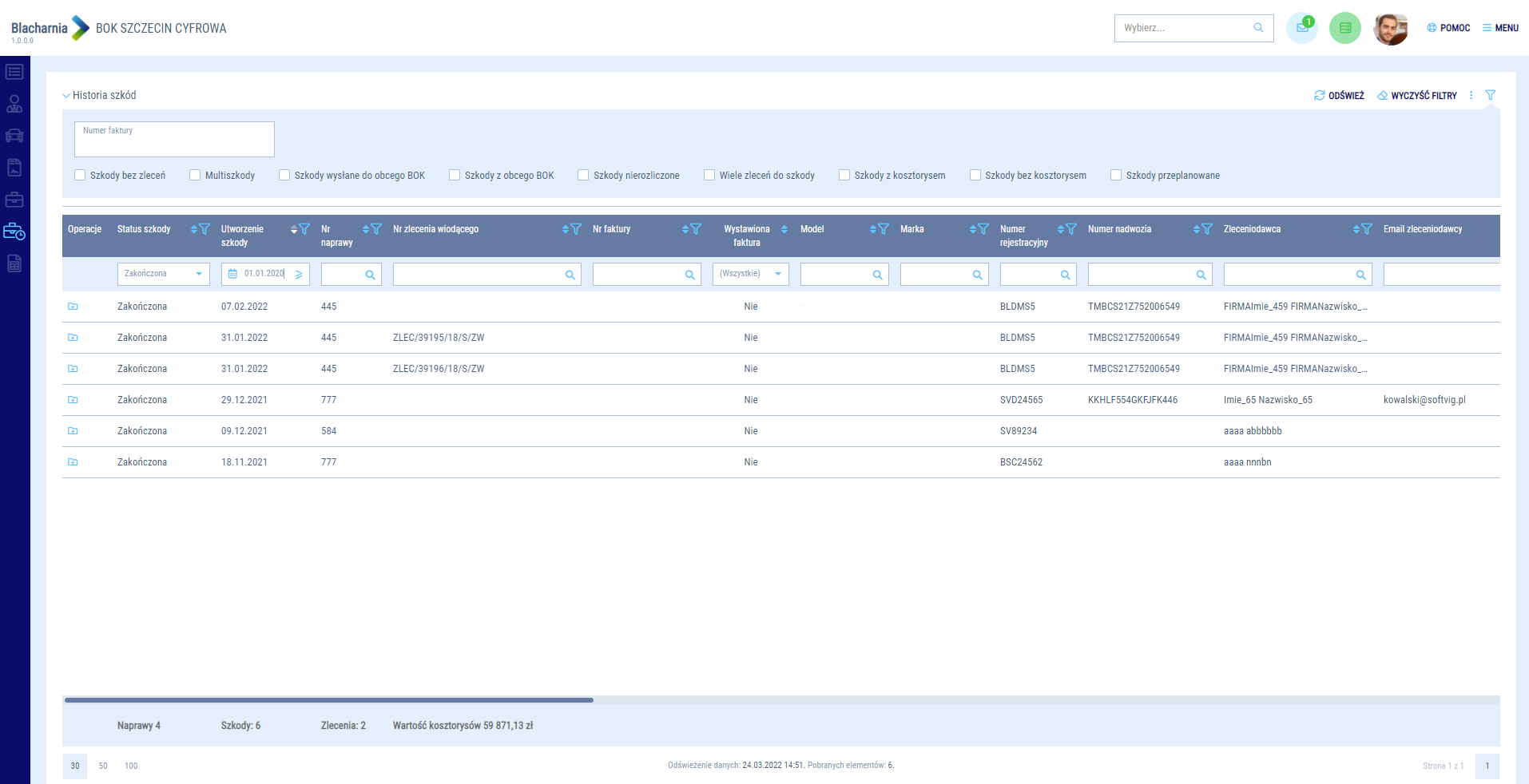Tick Szkody z kosztorysem checkbox
1529x784 pixels.
tap(844, 175)
